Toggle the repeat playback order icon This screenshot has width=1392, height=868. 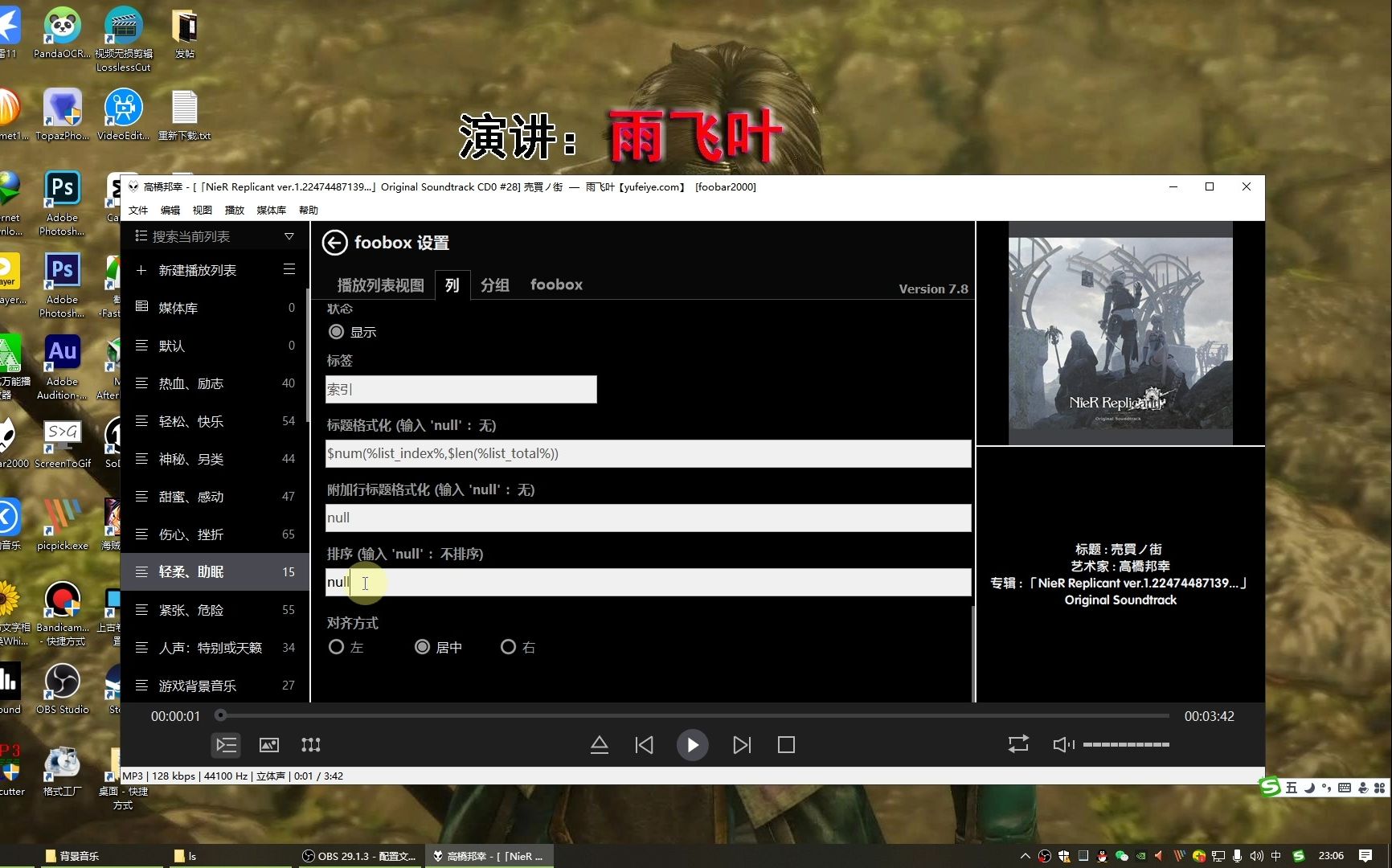coord(1018,744)
